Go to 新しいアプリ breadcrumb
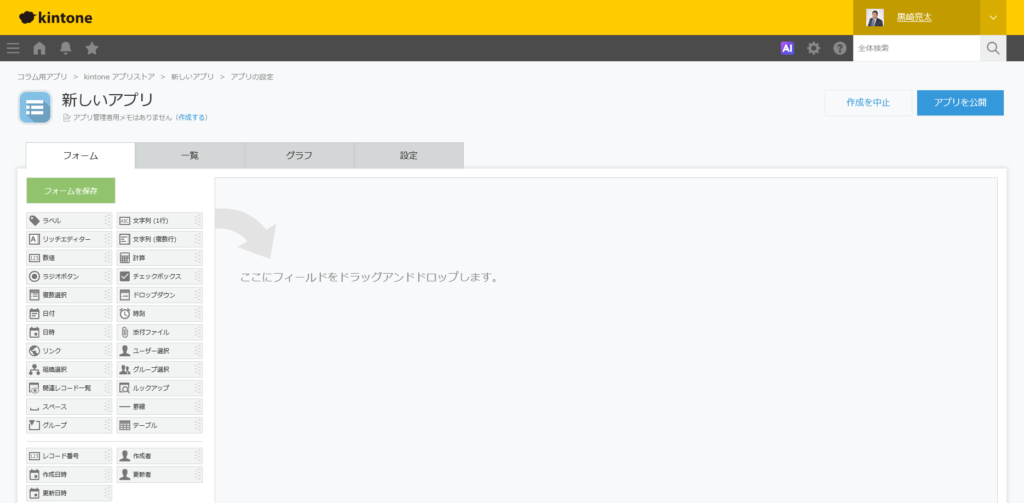Screen dimensions: 1024x503 (x=192, y=77)
